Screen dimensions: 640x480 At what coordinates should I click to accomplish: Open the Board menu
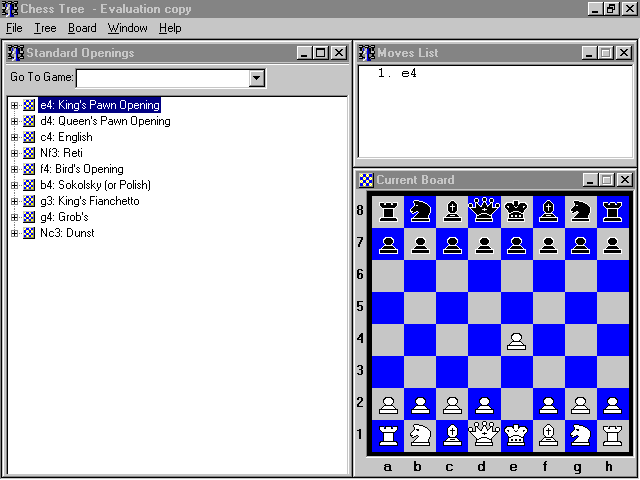coord(82,28)
